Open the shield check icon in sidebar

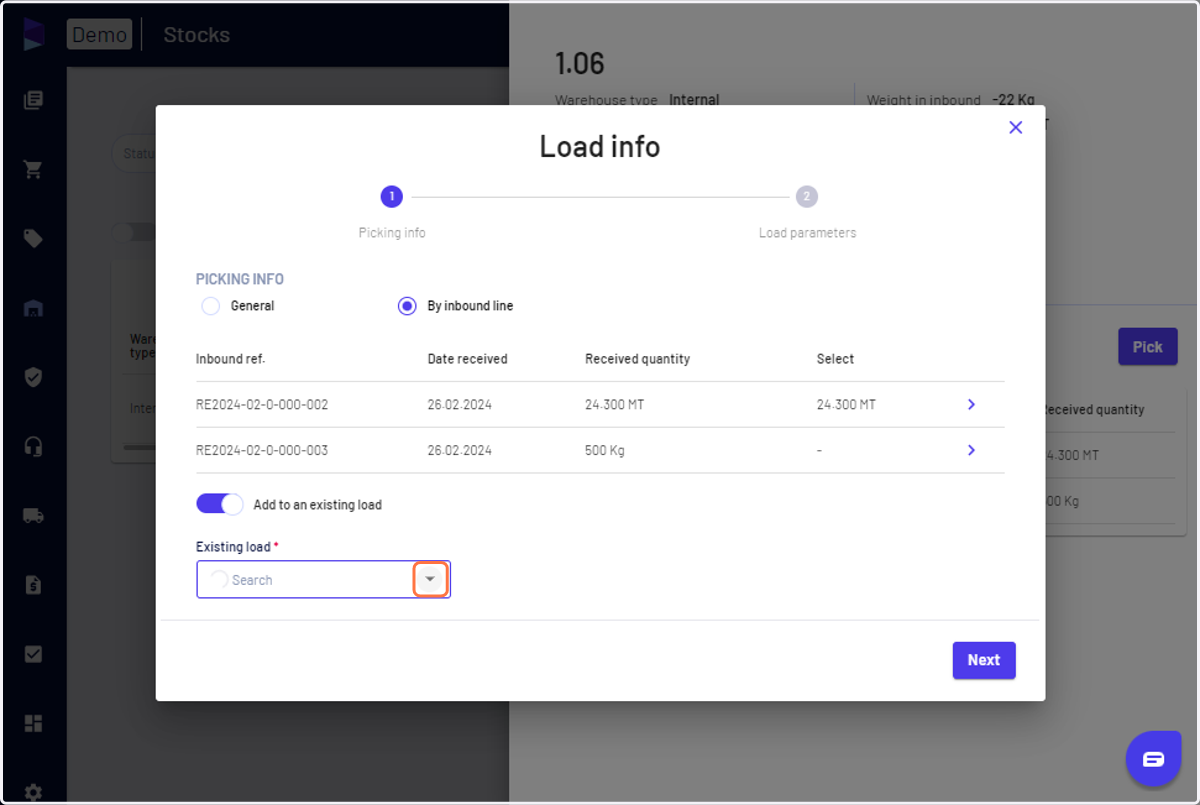[x=33, y=377]
